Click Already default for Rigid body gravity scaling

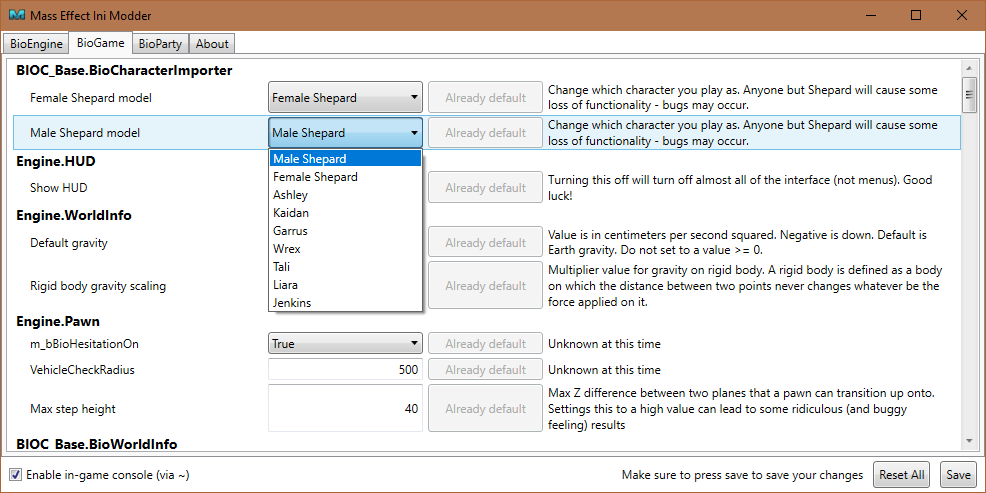(x=485, y=285)
